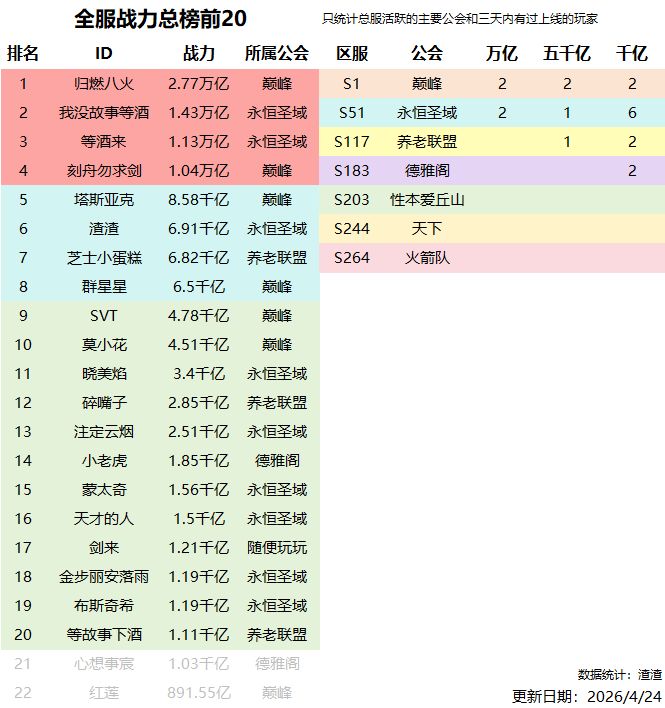Select power value 6.5千亿
The width and height of the screenshot is (665, 708).
199,287
